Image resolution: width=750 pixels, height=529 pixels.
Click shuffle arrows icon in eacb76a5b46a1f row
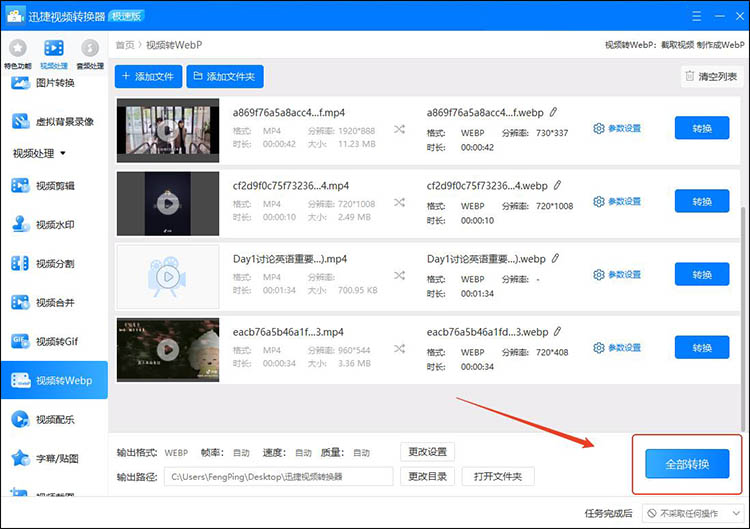point(399,349)
